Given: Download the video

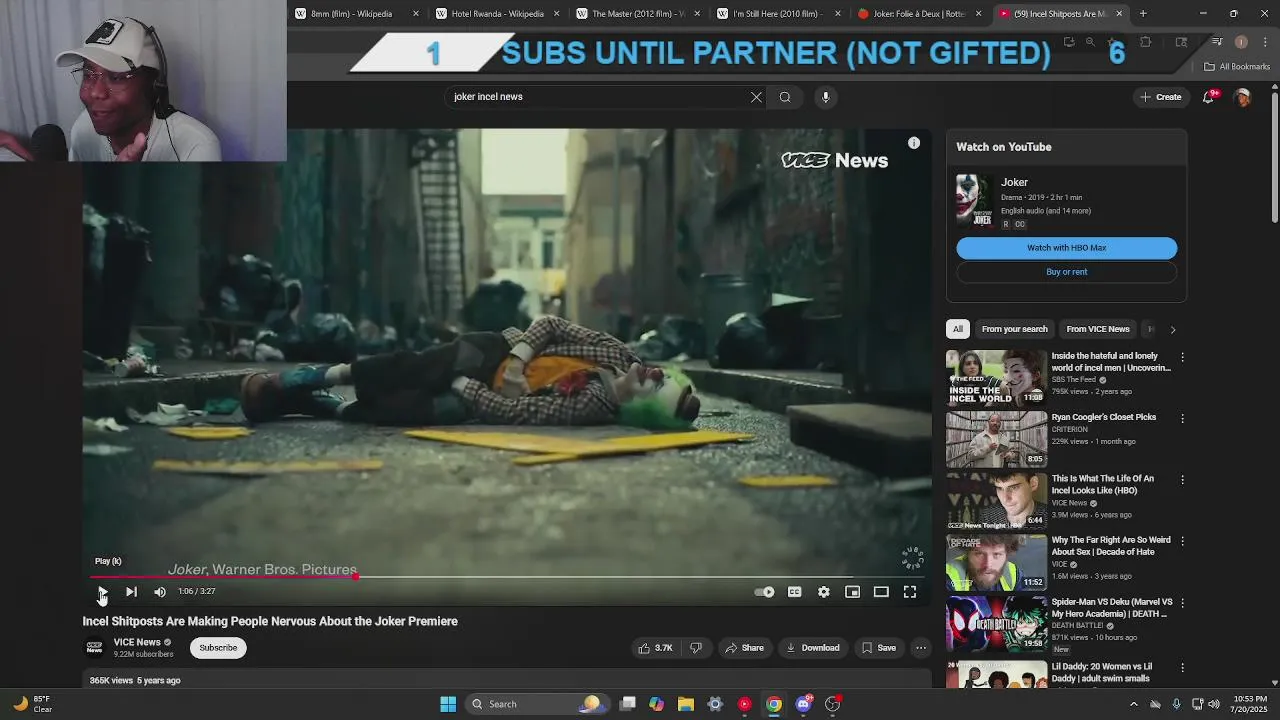Looking at the screenshot, I should [x=813, y=648].
